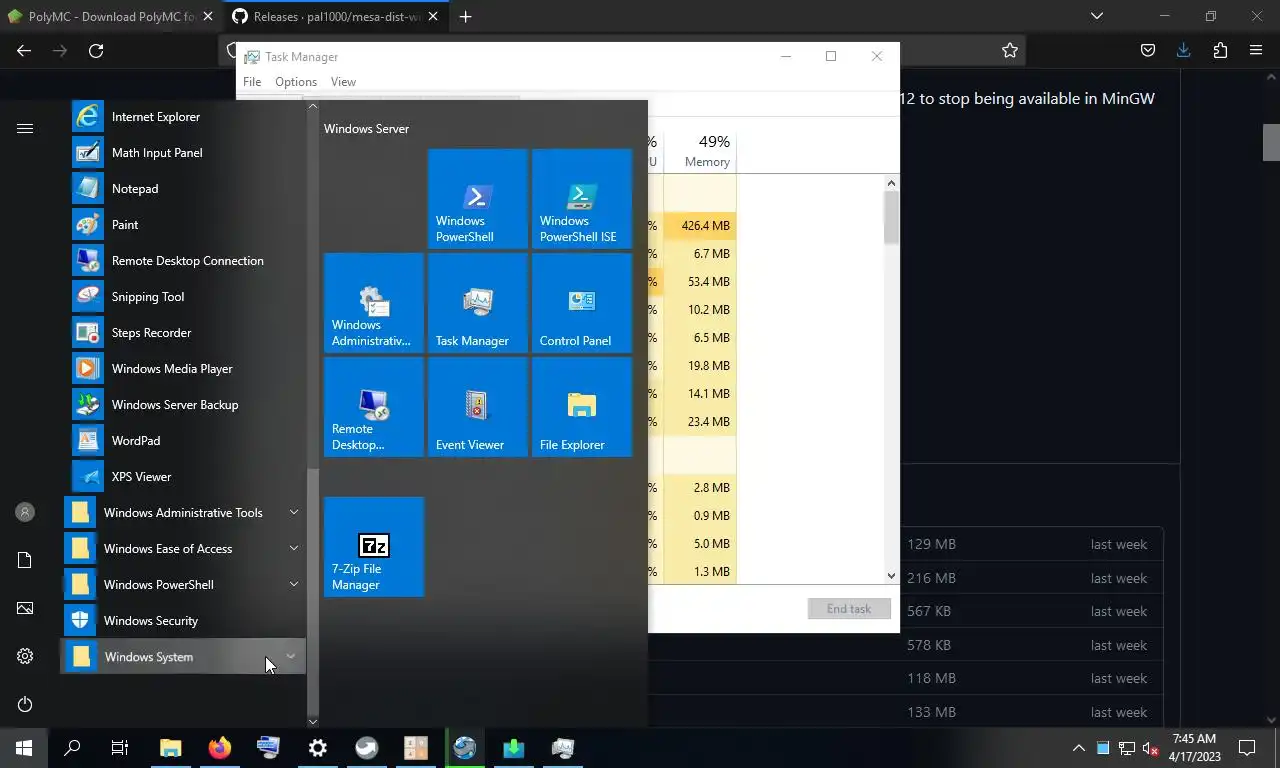Click the Windows PowerShell ISE tile
Screen dimensions: 1280x768
click(x=582, y=198)
